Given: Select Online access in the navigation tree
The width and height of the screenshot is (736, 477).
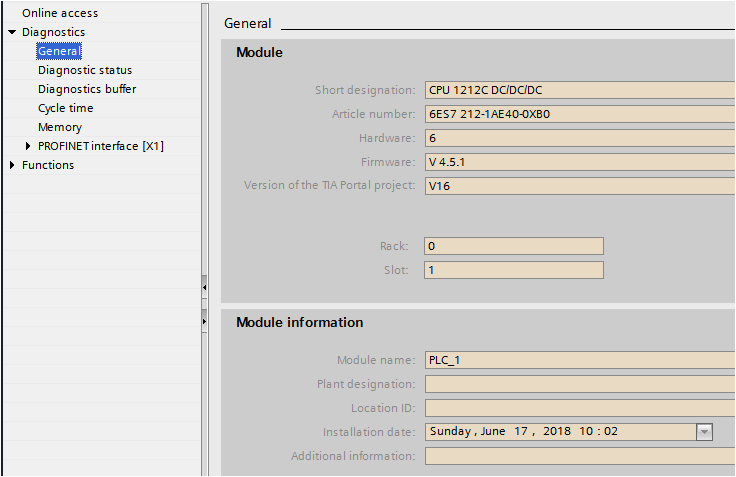Looking at the screenshot, I should [x=60, y=13].
